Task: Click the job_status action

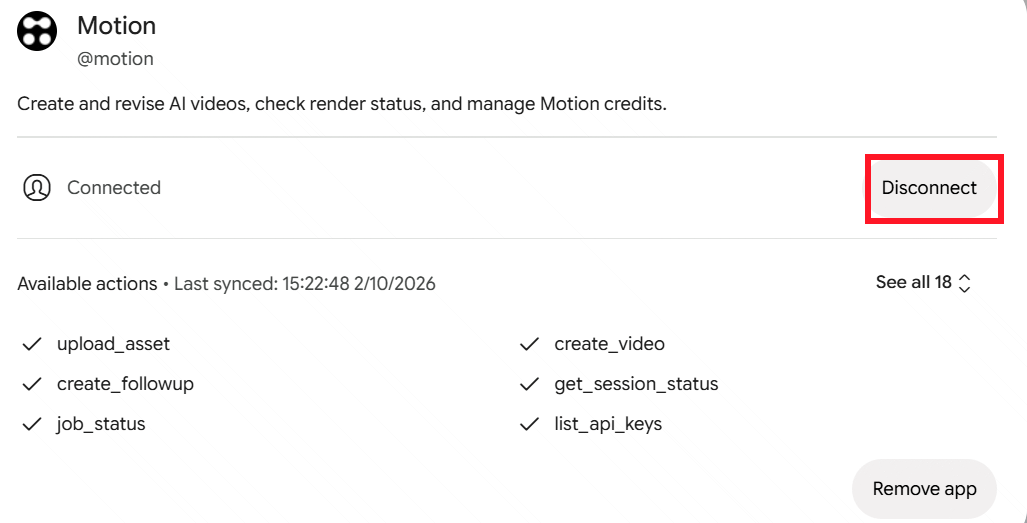Action: (x=101, y=424)
